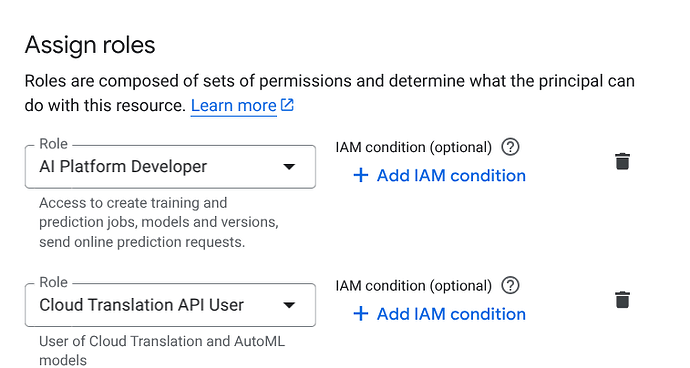This screenshot has width=690, height=368.
Task: Add IAM condition for AI Platform Developer
Action: (439, 176)
